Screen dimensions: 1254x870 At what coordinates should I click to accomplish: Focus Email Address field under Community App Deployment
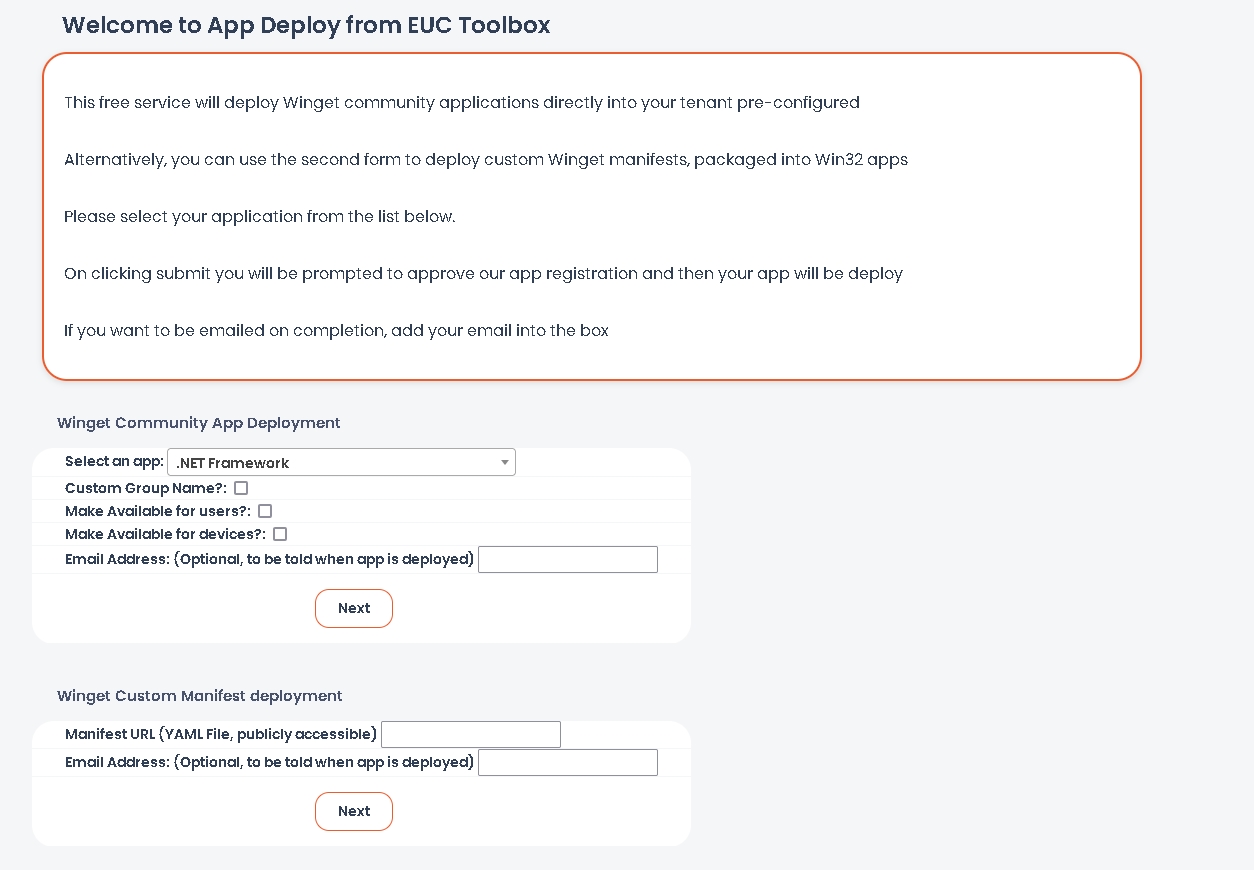click(567, 559)
